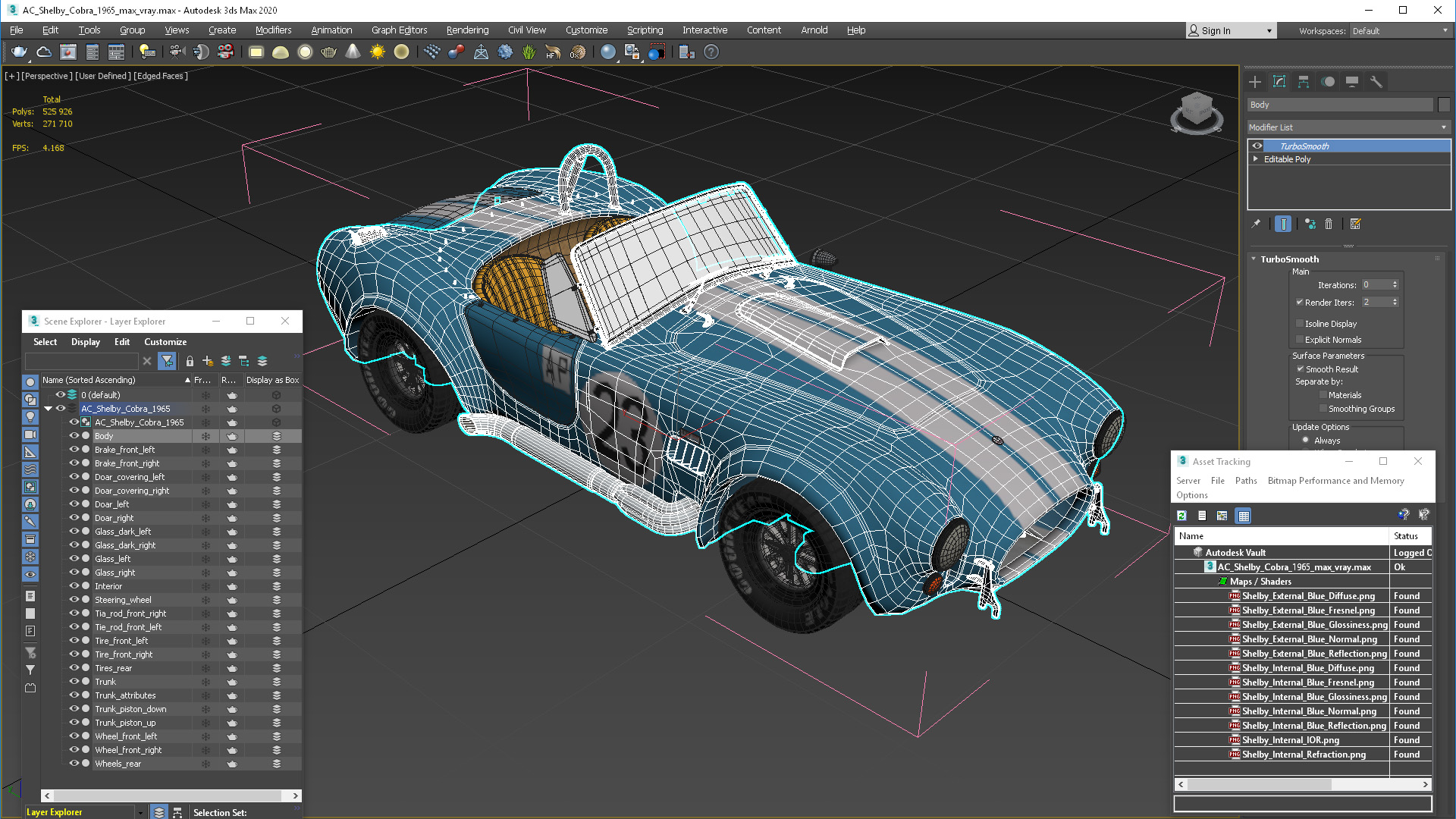This screenshot has width=1456, height=819.
Task: Click Scene Explorer horizontal scrollbar
Action: (171, 795)
